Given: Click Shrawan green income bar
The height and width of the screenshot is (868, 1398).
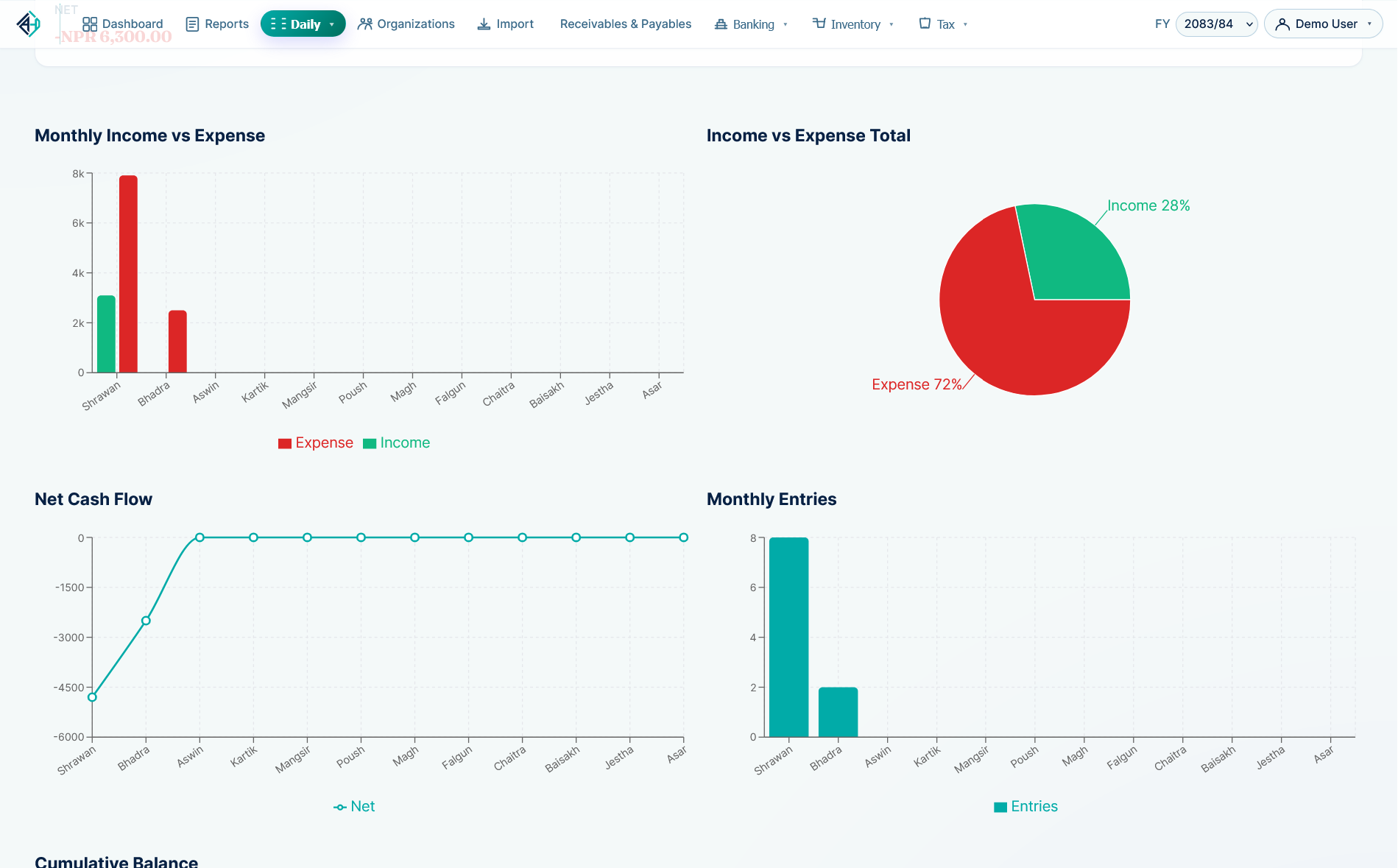Looking at the screenshot, I should click(107, 334).
